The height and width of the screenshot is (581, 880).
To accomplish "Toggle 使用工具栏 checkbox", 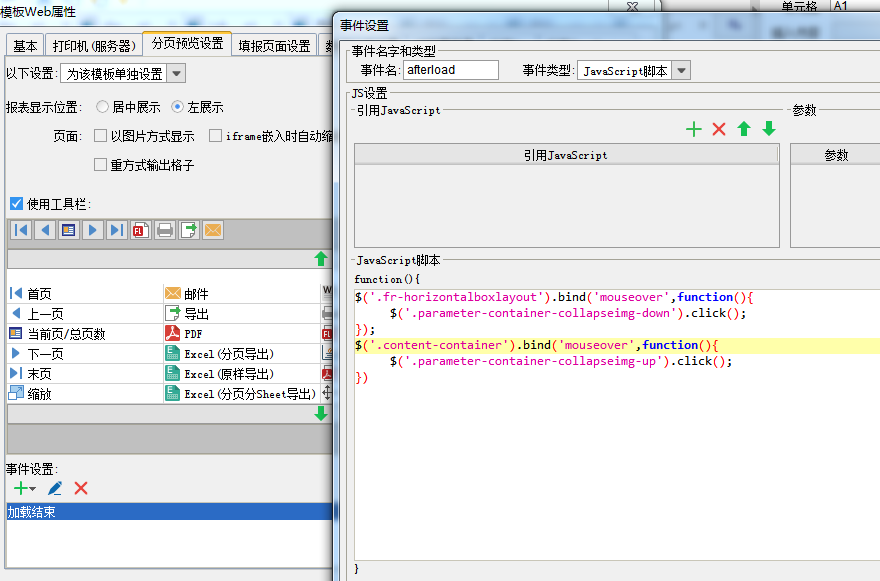I will click(16, 204).
